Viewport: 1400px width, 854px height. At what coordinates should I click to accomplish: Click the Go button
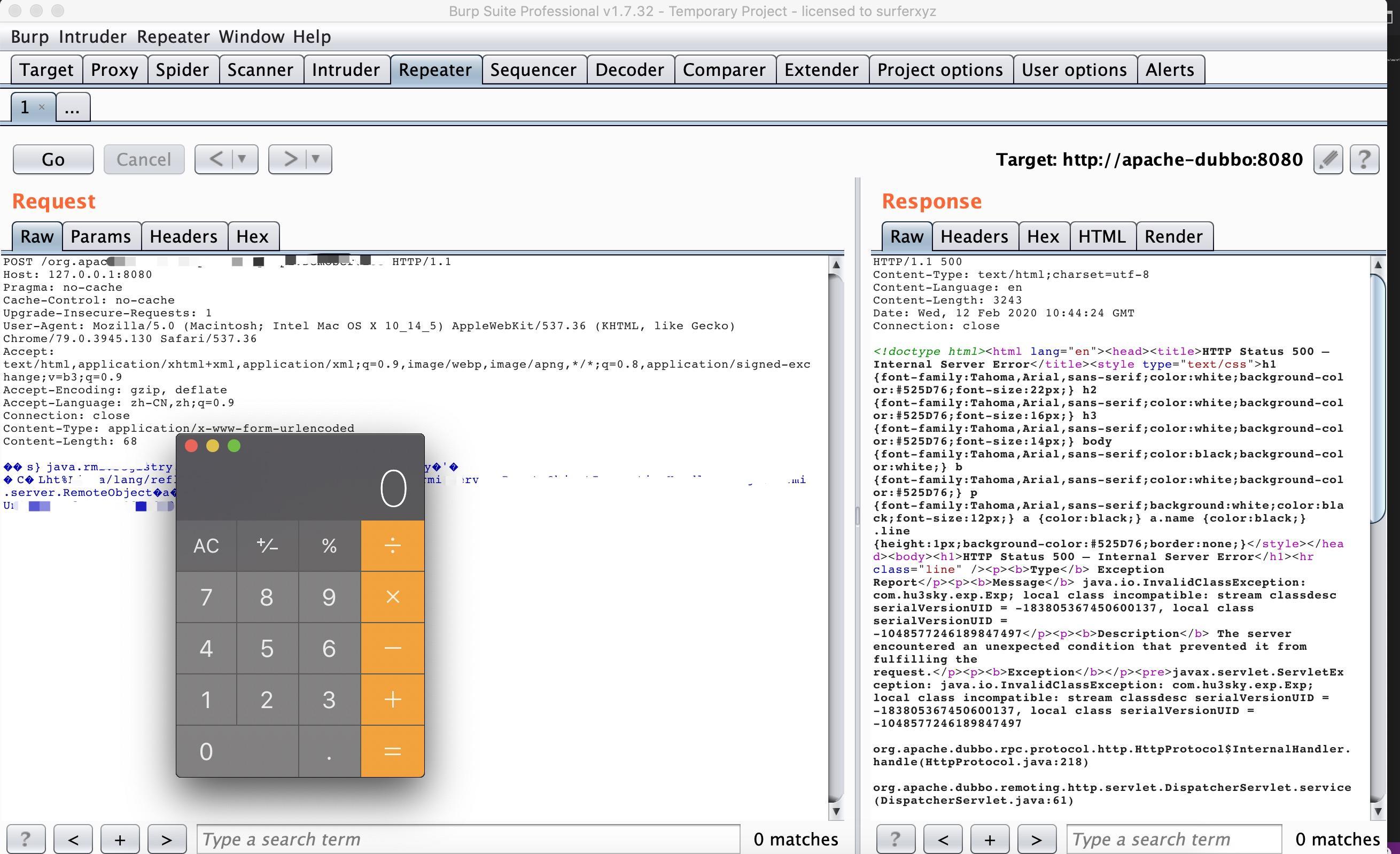pos(53,159)
